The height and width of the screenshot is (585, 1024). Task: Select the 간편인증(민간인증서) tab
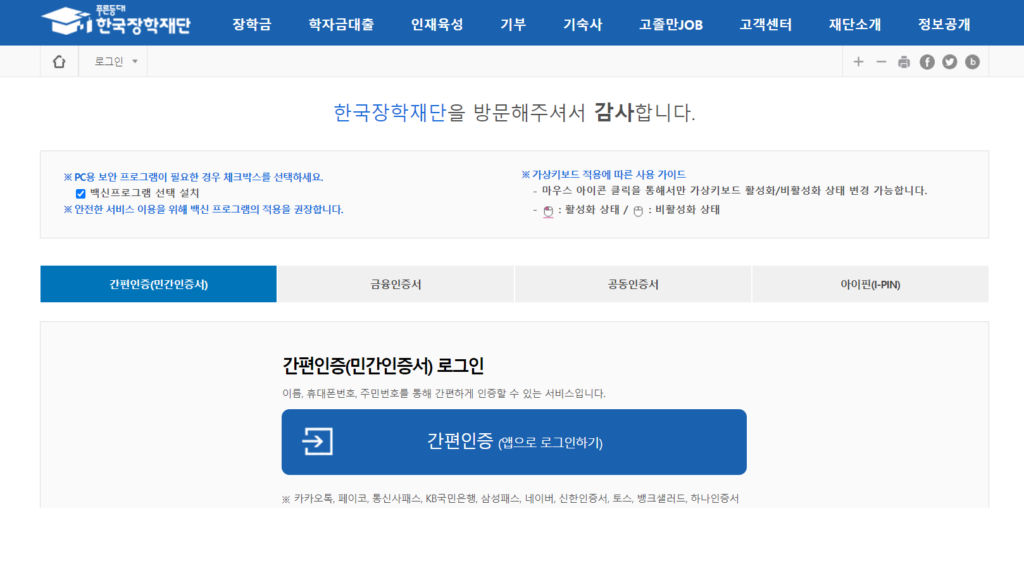point(158,284)
